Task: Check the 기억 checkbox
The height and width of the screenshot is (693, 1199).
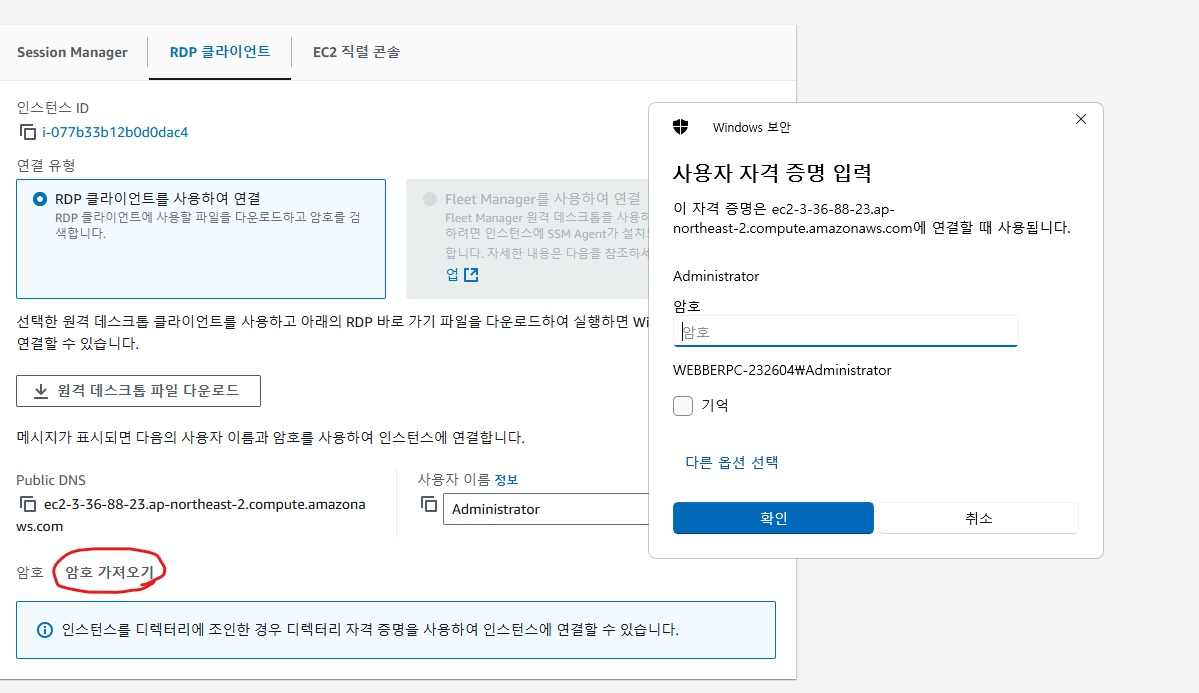Action: tap(683, 405)
